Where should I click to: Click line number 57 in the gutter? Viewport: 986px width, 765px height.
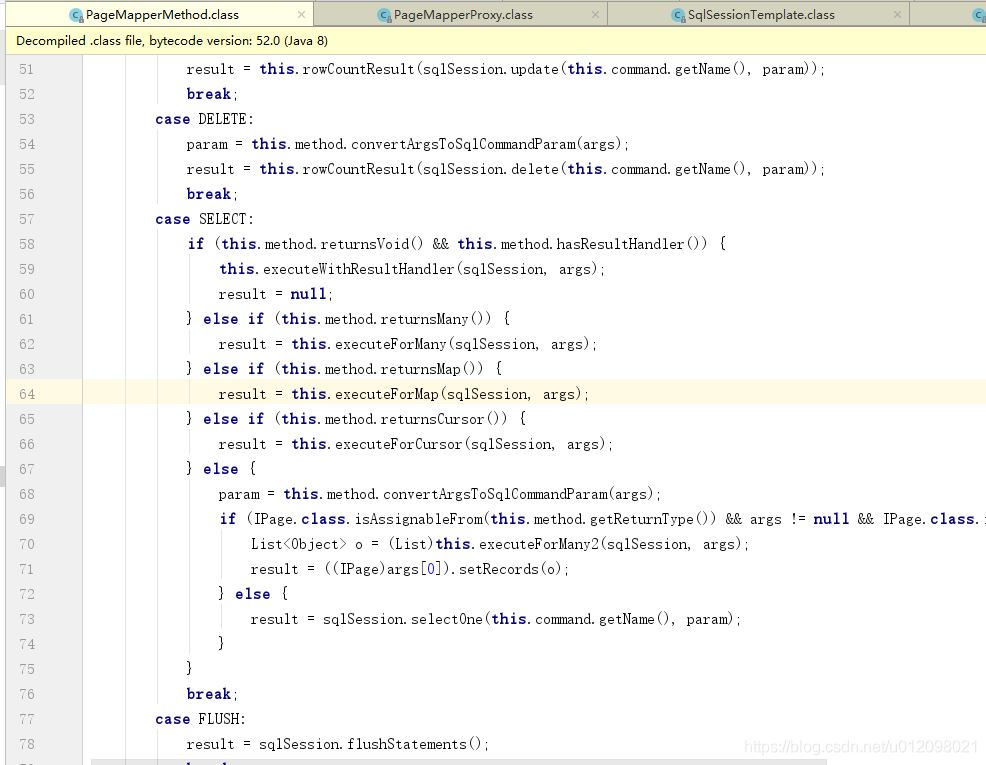coord(26,219)
